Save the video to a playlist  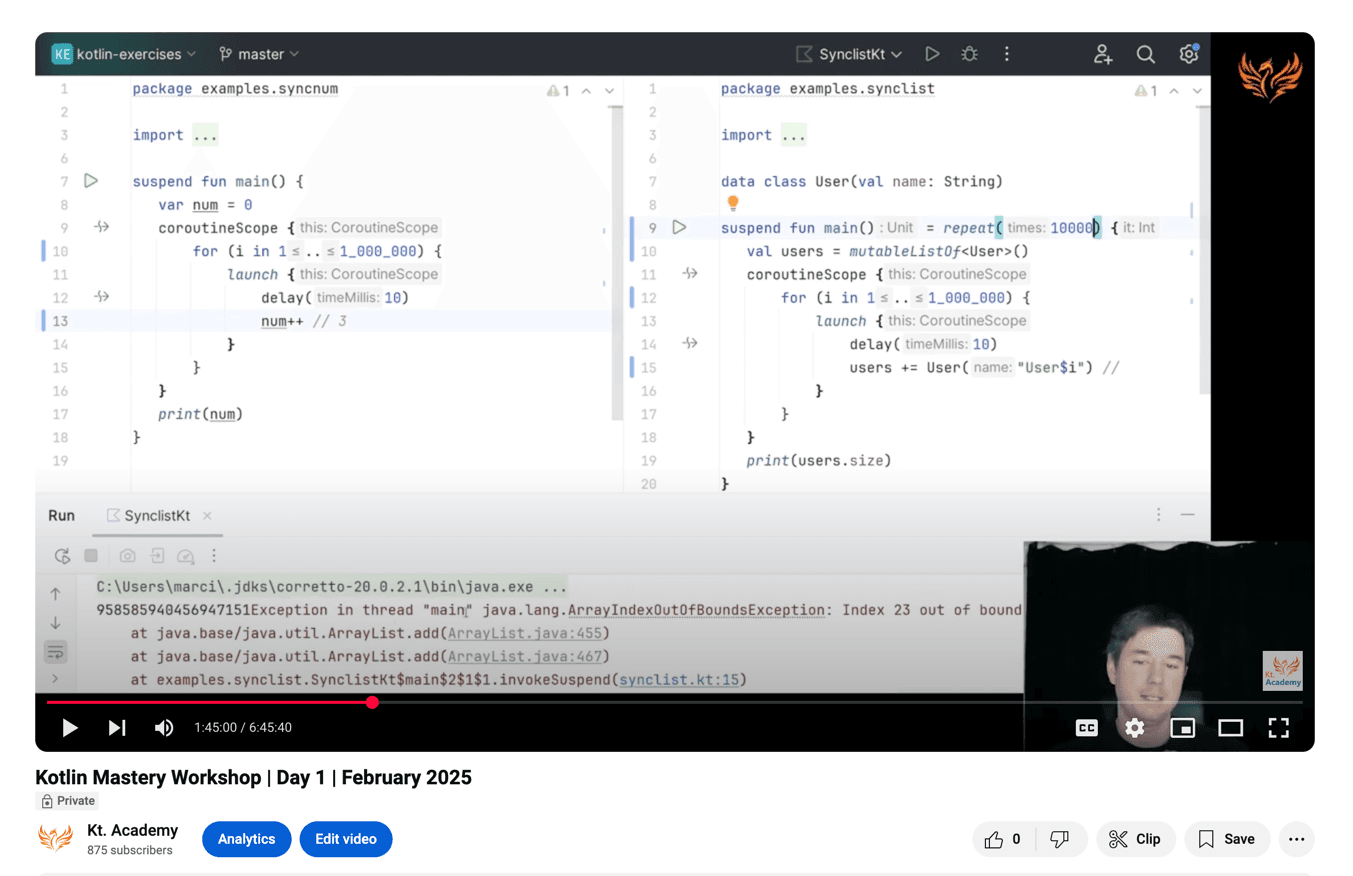(1226, 839)
